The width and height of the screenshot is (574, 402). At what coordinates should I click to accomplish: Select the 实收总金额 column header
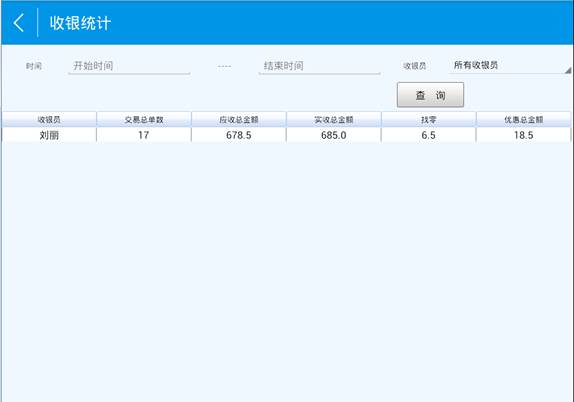point(333,119)
